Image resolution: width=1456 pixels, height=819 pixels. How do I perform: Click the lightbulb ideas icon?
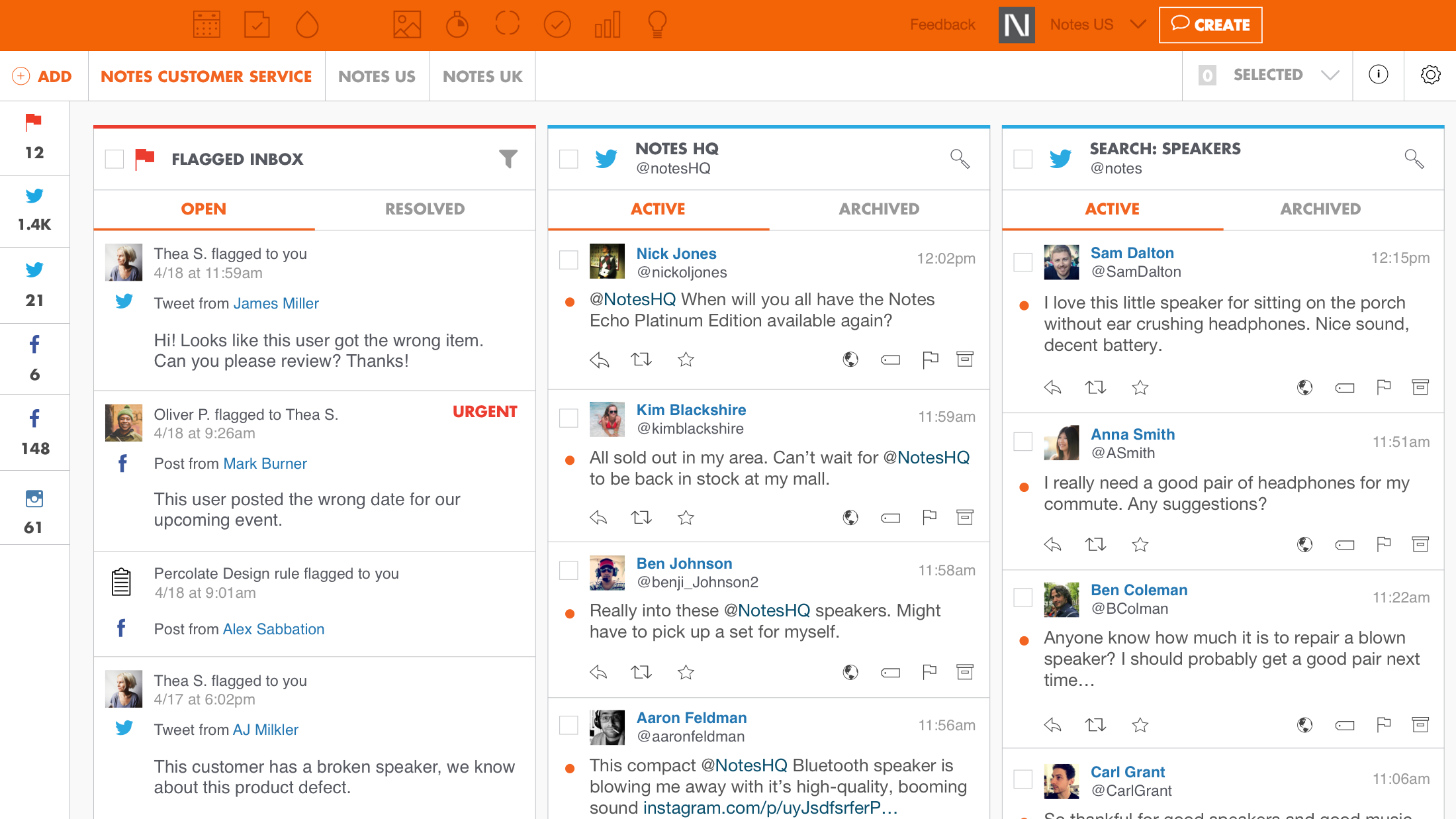[x=657, y=24]
